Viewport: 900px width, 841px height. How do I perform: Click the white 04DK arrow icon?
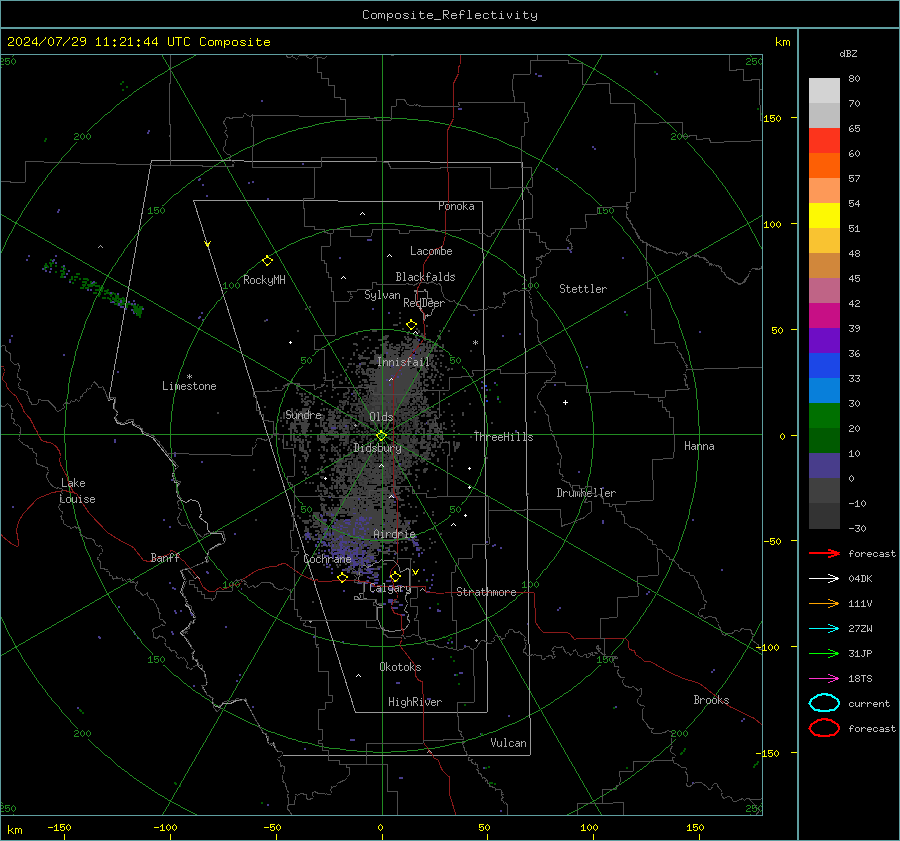pos(824,579)
